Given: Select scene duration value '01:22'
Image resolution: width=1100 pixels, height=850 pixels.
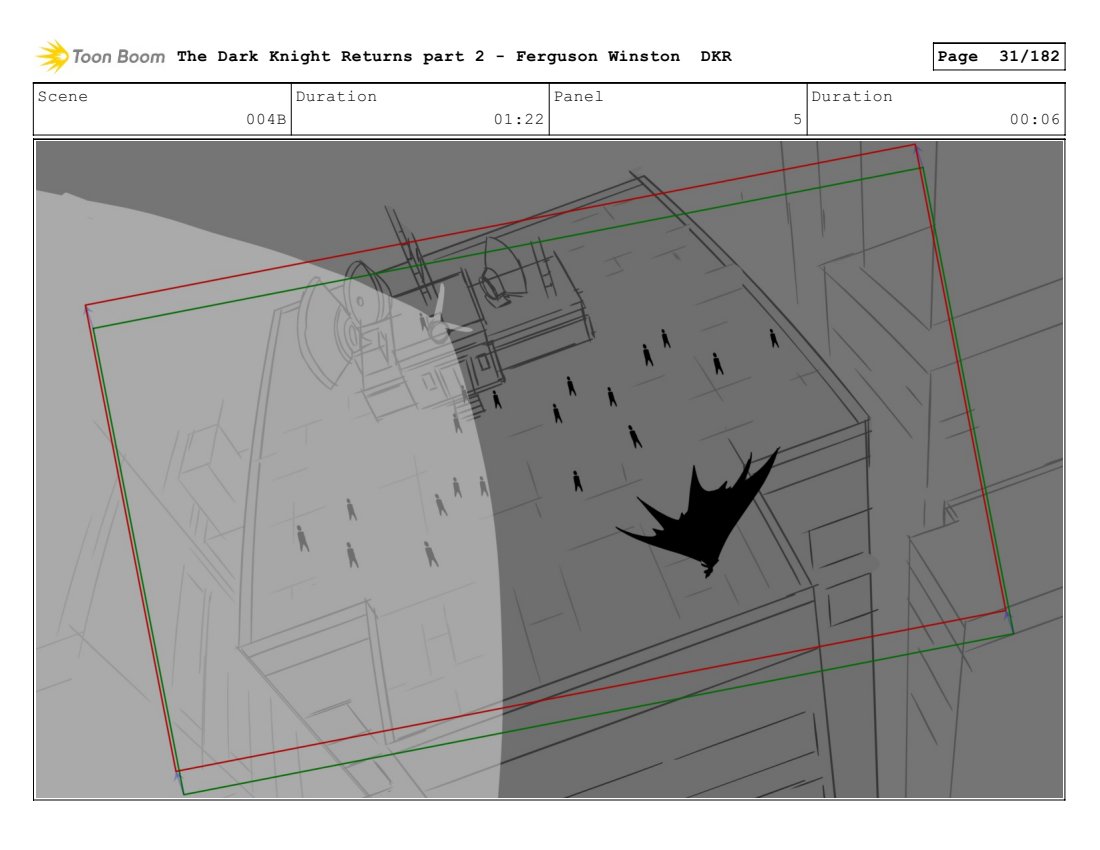Looking at the screenshot, I should tap(518, 119).
